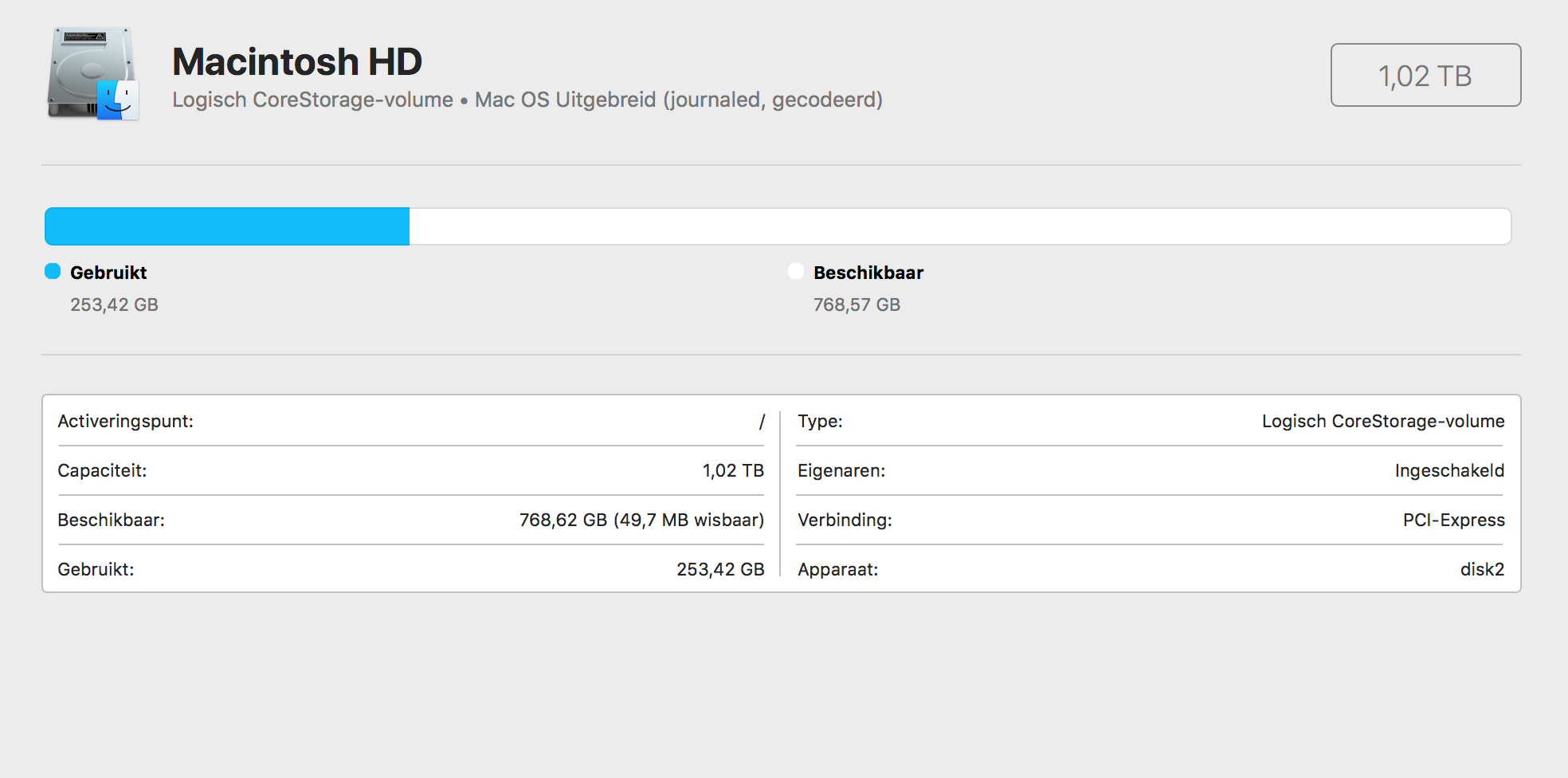Click the 1,02 TB capacity box
Image resolution: width=1568 pixels, height=778 pixels.
click(1425, 75)
